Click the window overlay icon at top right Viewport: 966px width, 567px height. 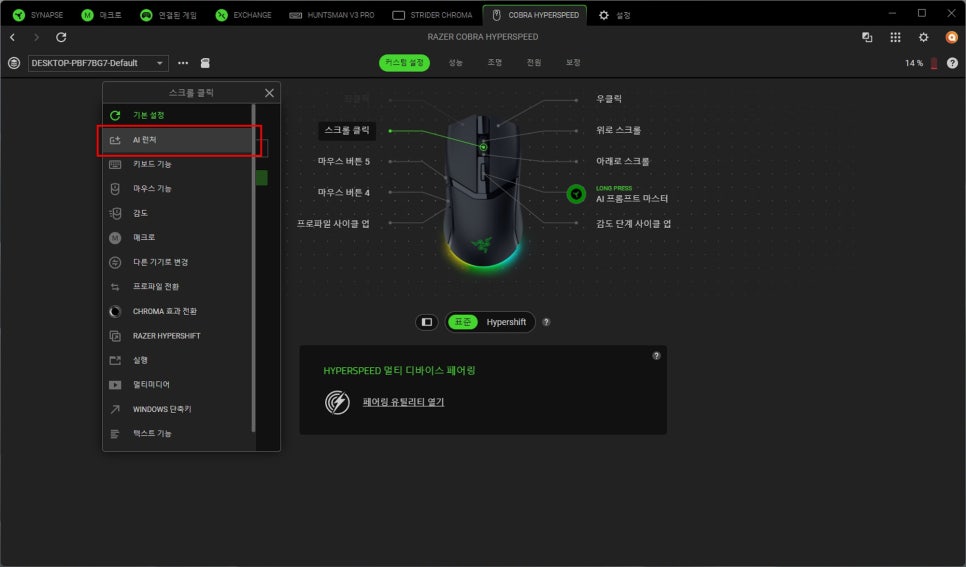tap(867, 38)
